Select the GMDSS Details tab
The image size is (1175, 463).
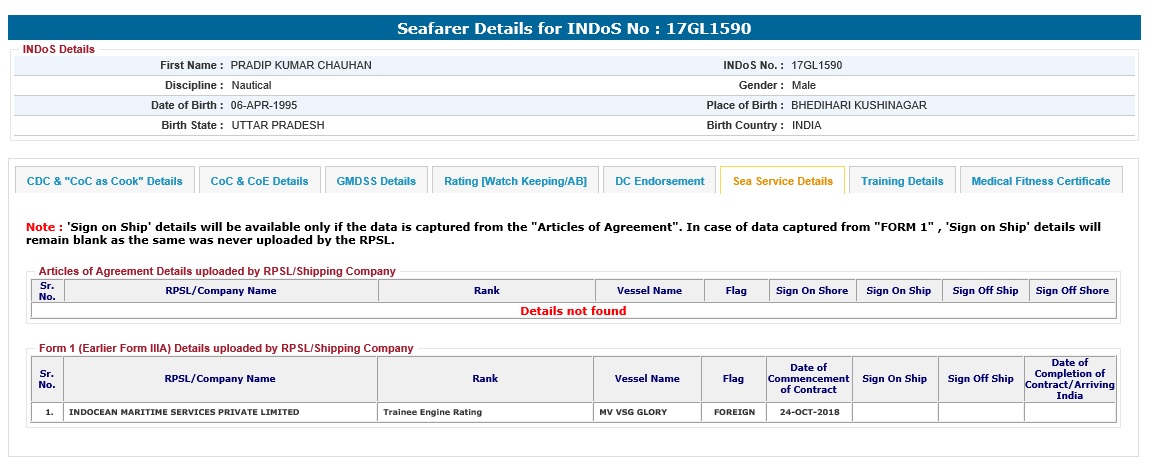(376, 181)
